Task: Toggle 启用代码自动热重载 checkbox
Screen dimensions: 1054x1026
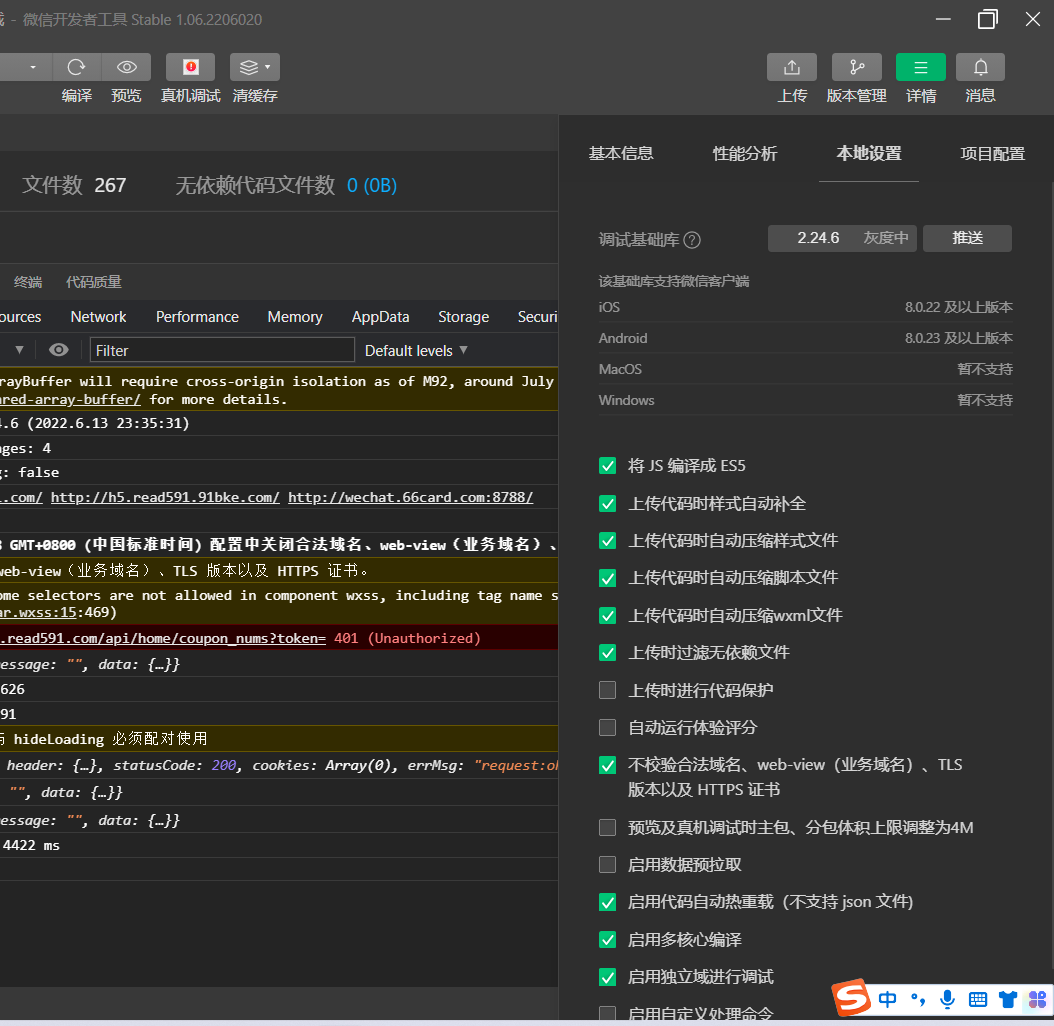Action: [608, 902]
